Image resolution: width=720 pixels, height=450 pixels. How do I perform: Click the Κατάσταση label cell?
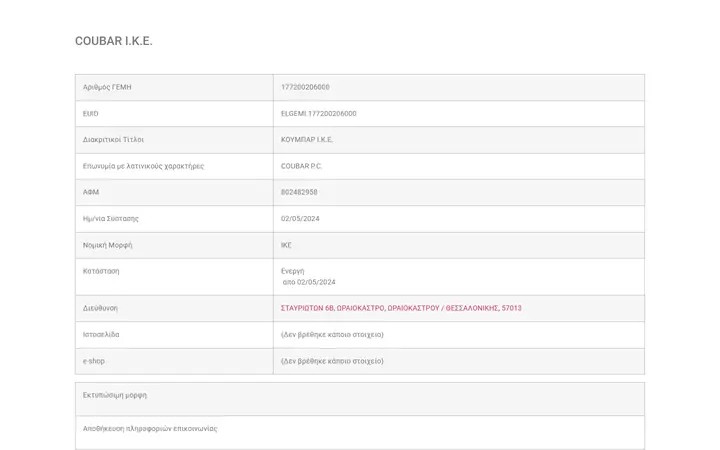click(174, 277)
